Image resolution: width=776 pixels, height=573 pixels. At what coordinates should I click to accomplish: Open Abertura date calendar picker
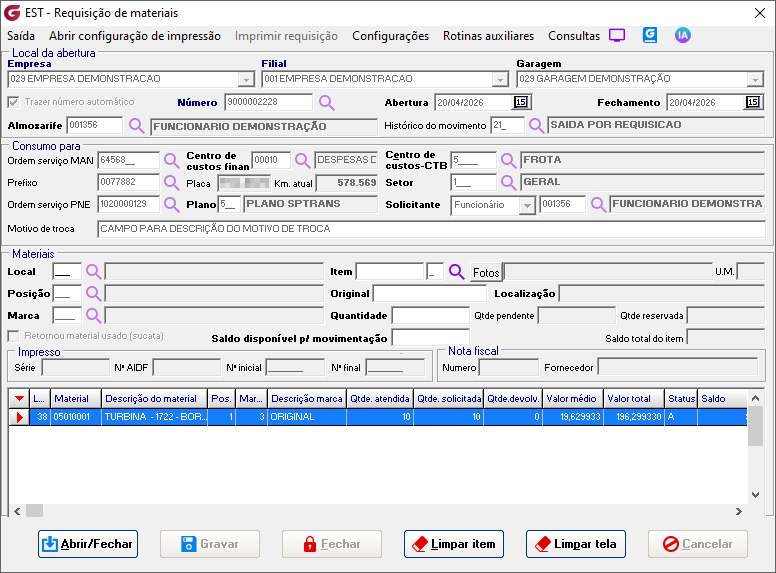pyautogui.click(x=521, y=102)
